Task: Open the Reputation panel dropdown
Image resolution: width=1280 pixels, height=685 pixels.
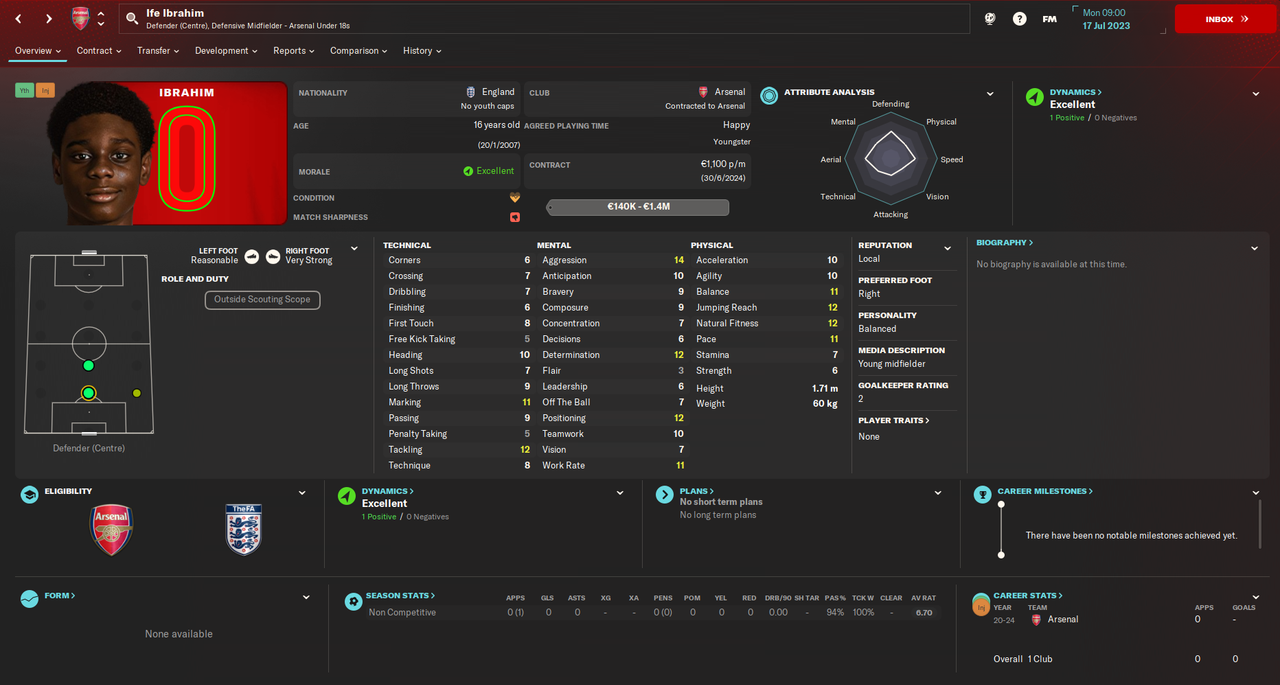Action: point(948,248)
